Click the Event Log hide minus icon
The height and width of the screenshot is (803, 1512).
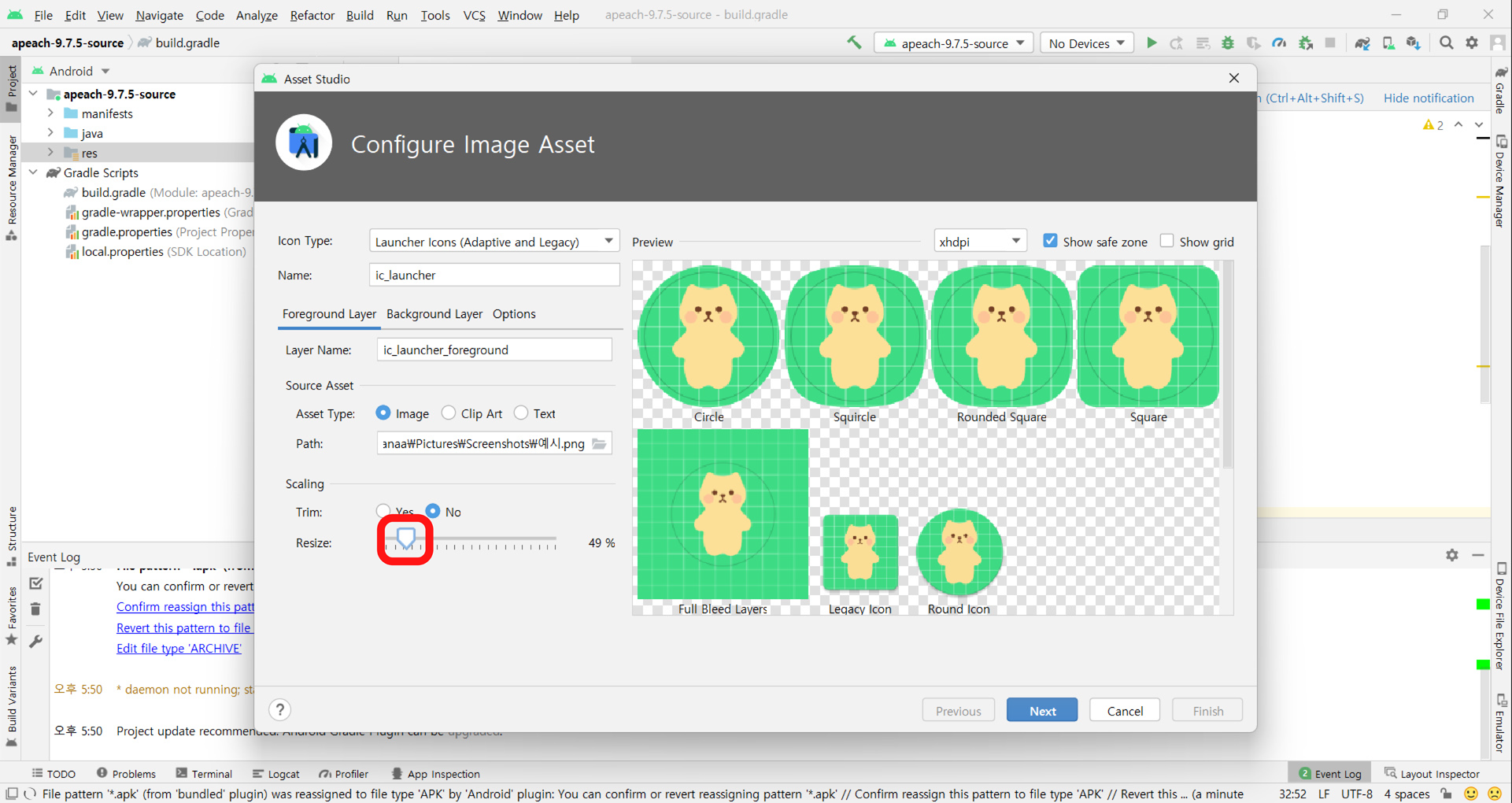(x=1478, y=555)
